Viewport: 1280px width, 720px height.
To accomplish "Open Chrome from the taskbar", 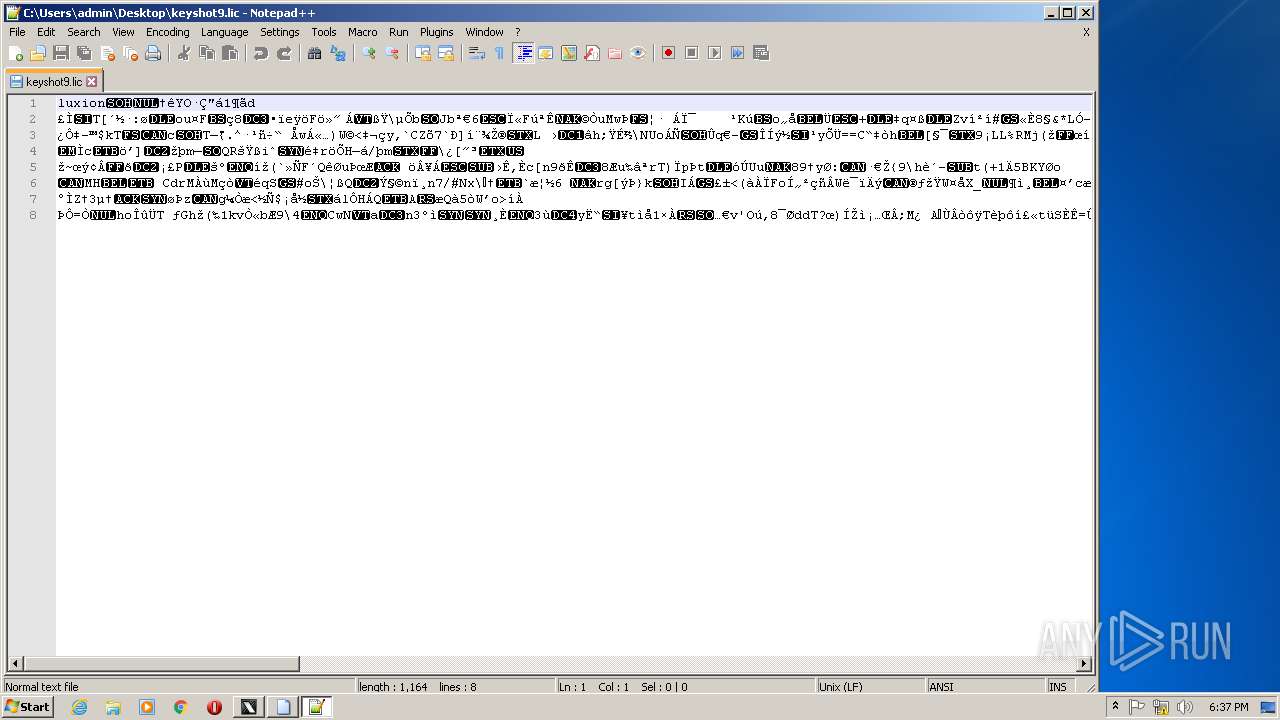I will (180, 707).
